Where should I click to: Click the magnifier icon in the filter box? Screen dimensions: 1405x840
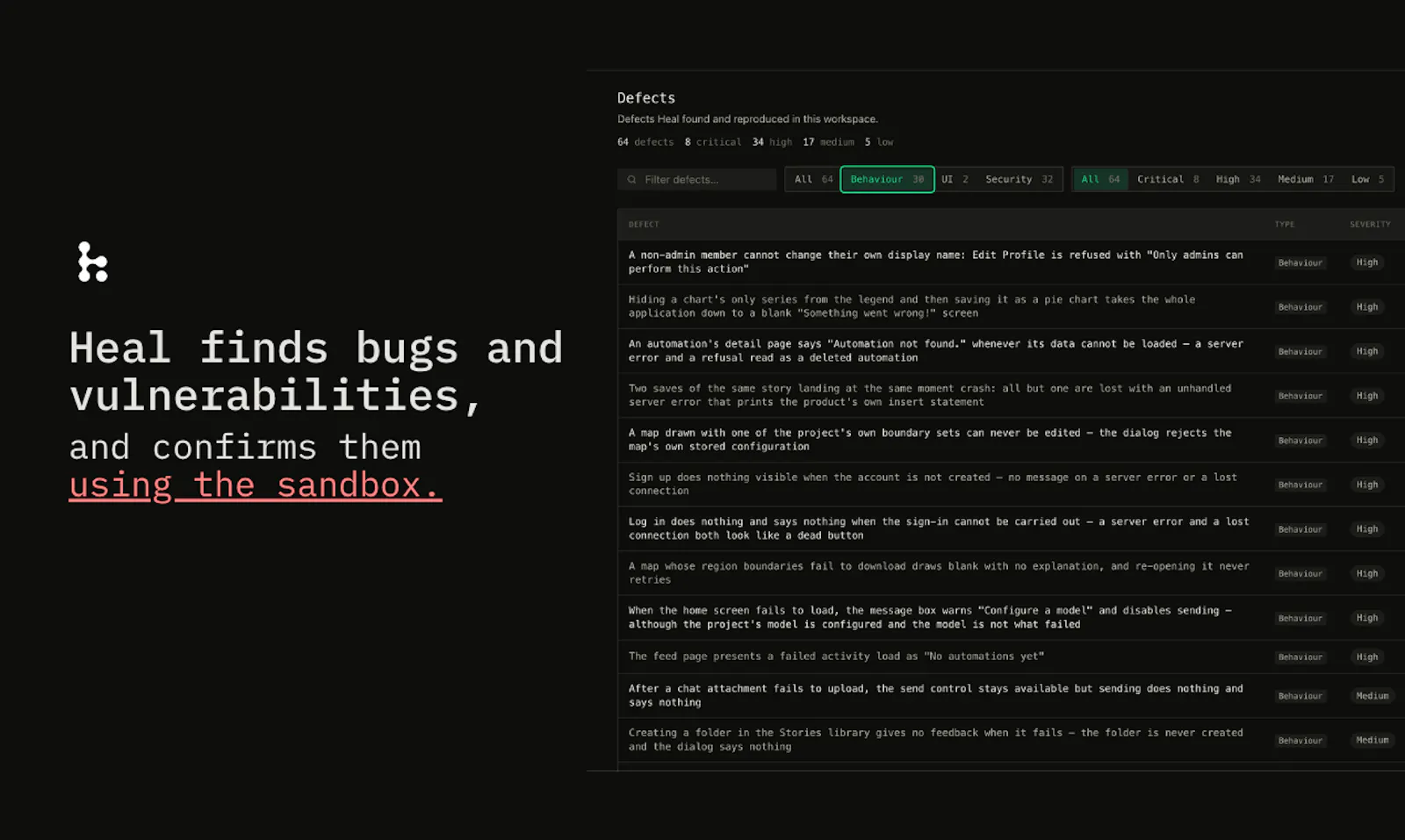click(631, 180)
